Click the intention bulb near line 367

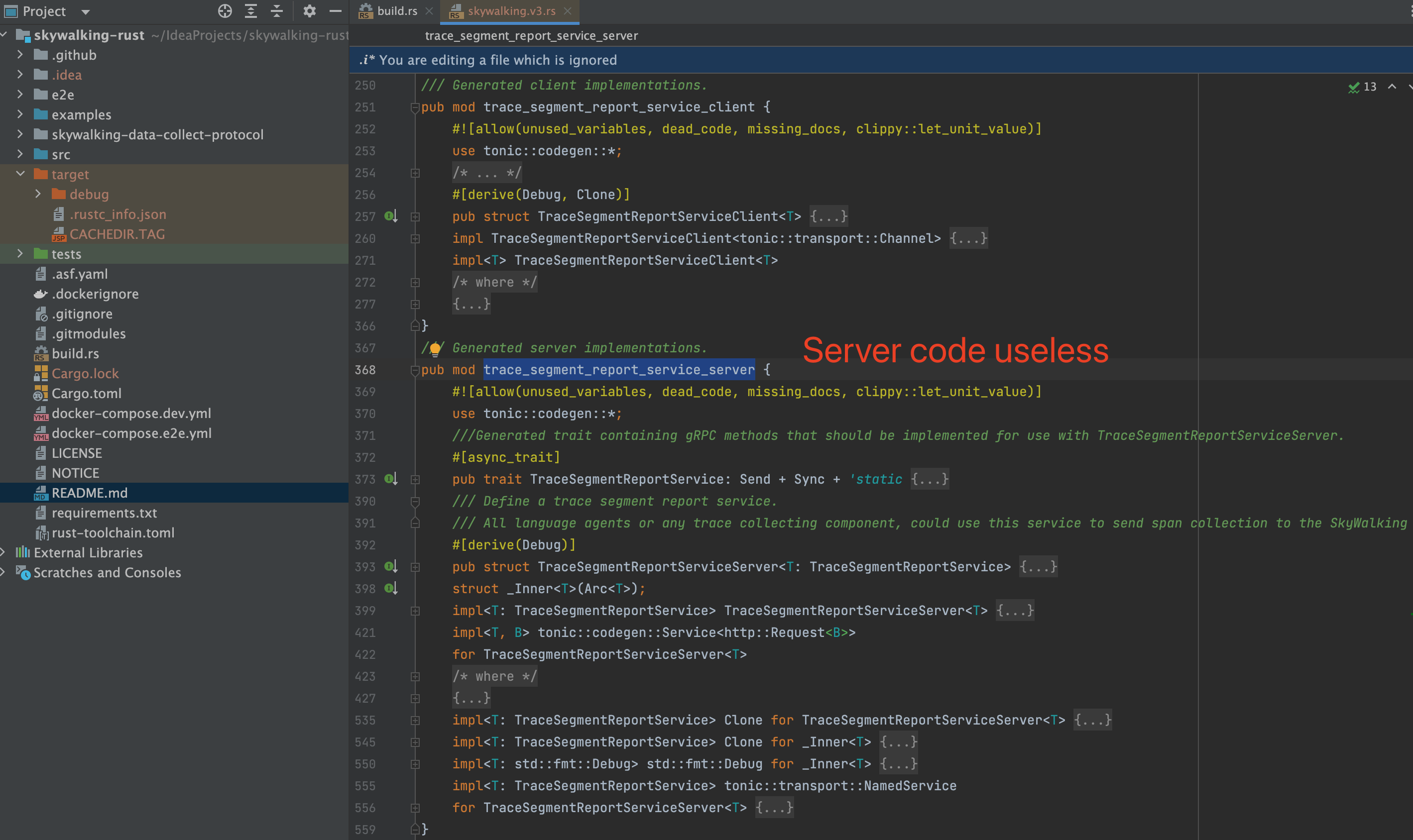coord(434,347)
